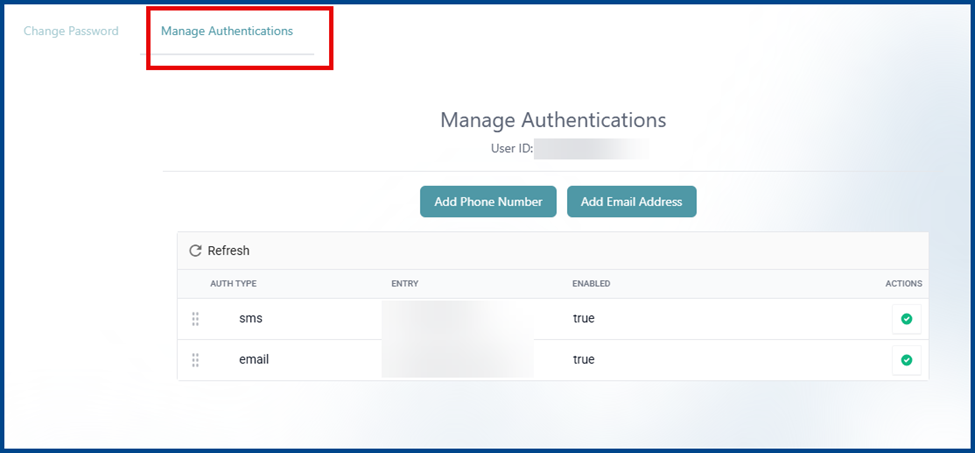
Task: Switch to the Change Password tab
Action: [x=71, y=31]
